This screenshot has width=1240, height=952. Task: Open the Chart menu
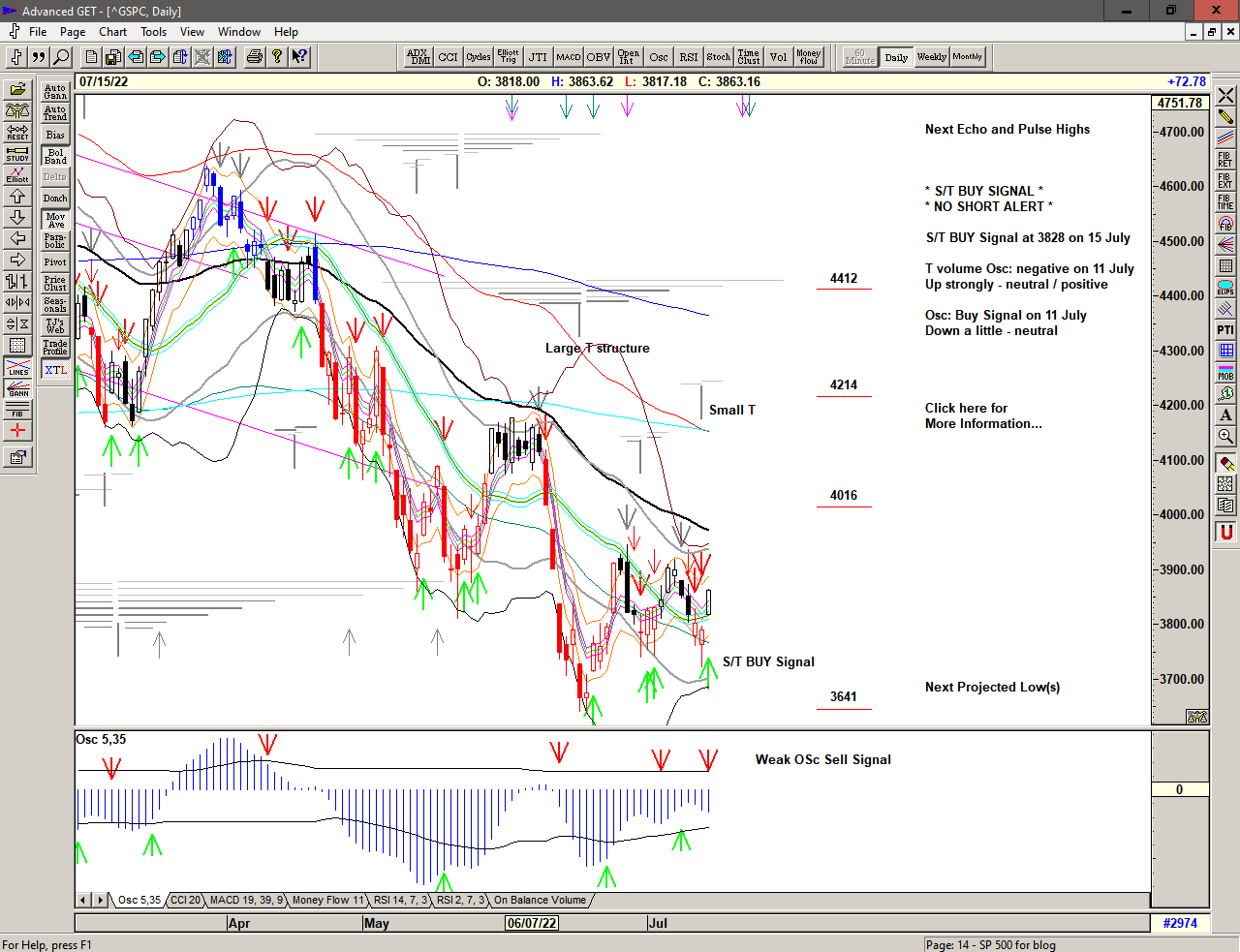click(x=112, y=32)
